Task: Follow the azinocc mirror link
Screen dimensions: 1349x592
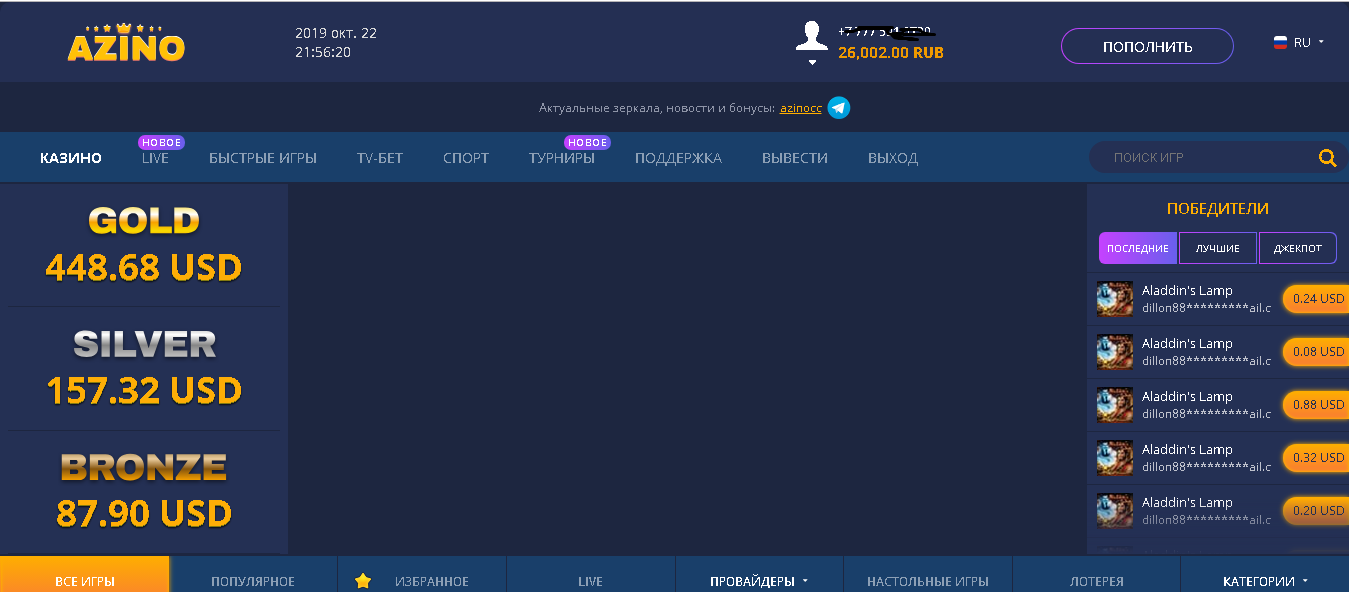Action: [x=801, y=108]
